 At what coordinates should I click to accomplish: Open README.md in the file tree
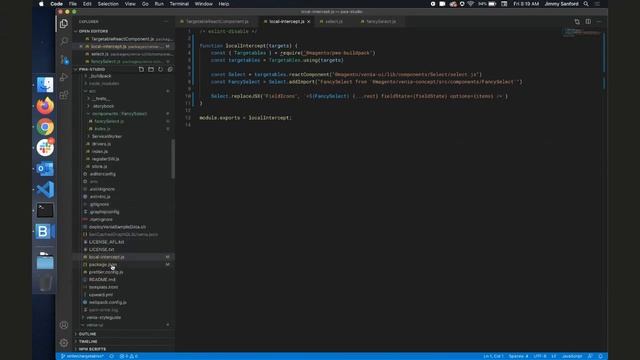102,280
